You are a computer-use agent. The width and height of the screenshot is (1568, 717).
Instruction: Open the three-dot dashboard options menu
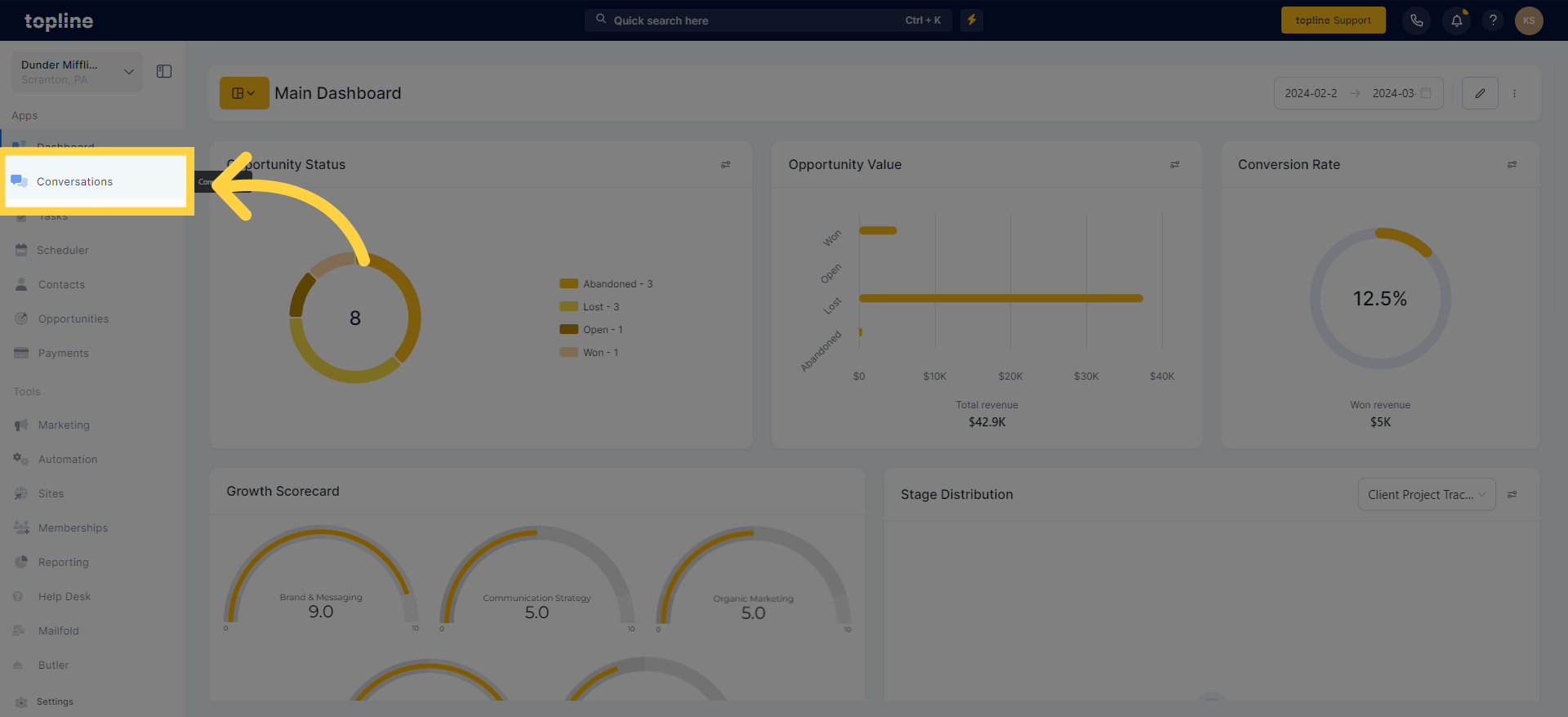[1514, 93]
